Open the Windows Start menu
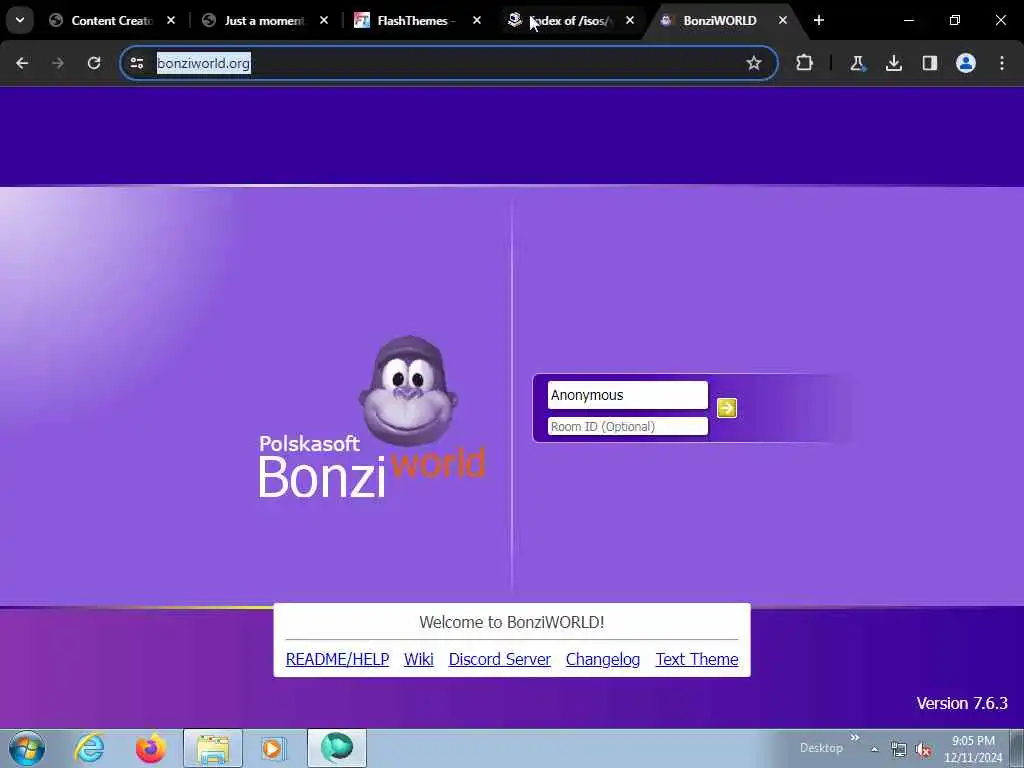The image size is (1024, 768). [x=27, y=748]
